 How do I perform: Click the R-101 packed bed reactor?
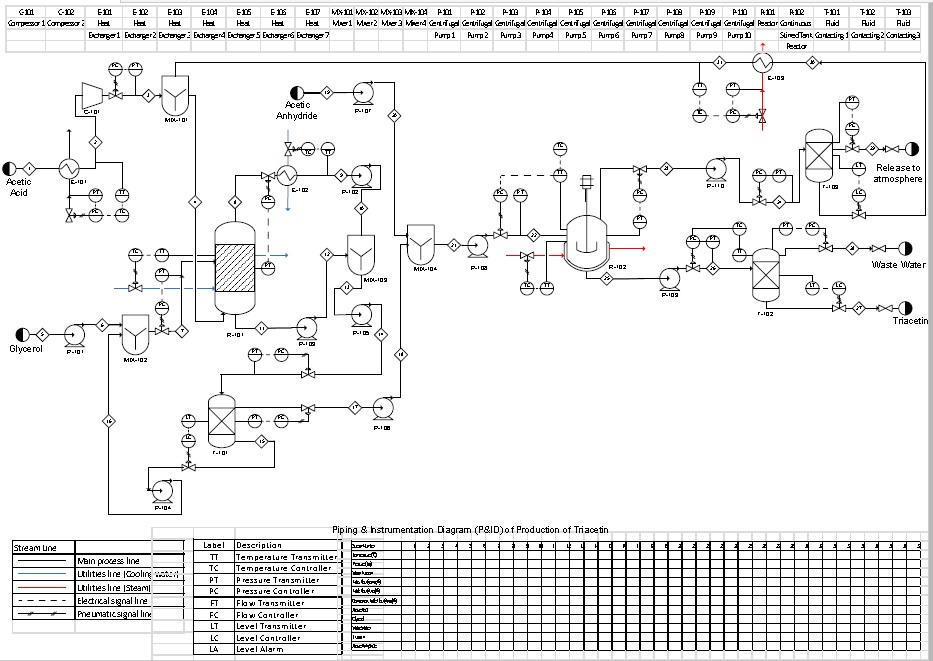(234, 268)
